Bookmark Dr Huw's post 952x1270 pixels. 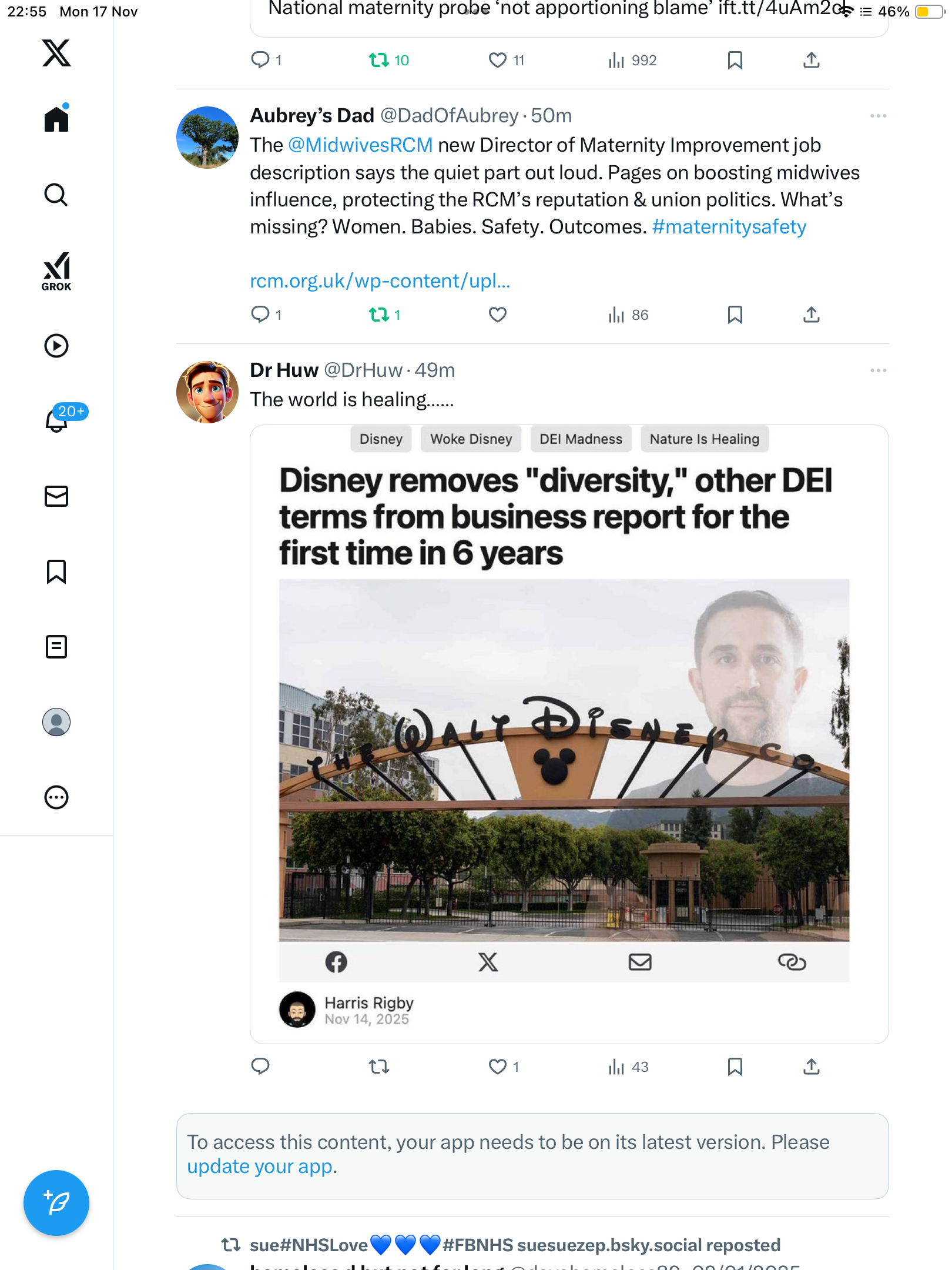click(735, 1067)
